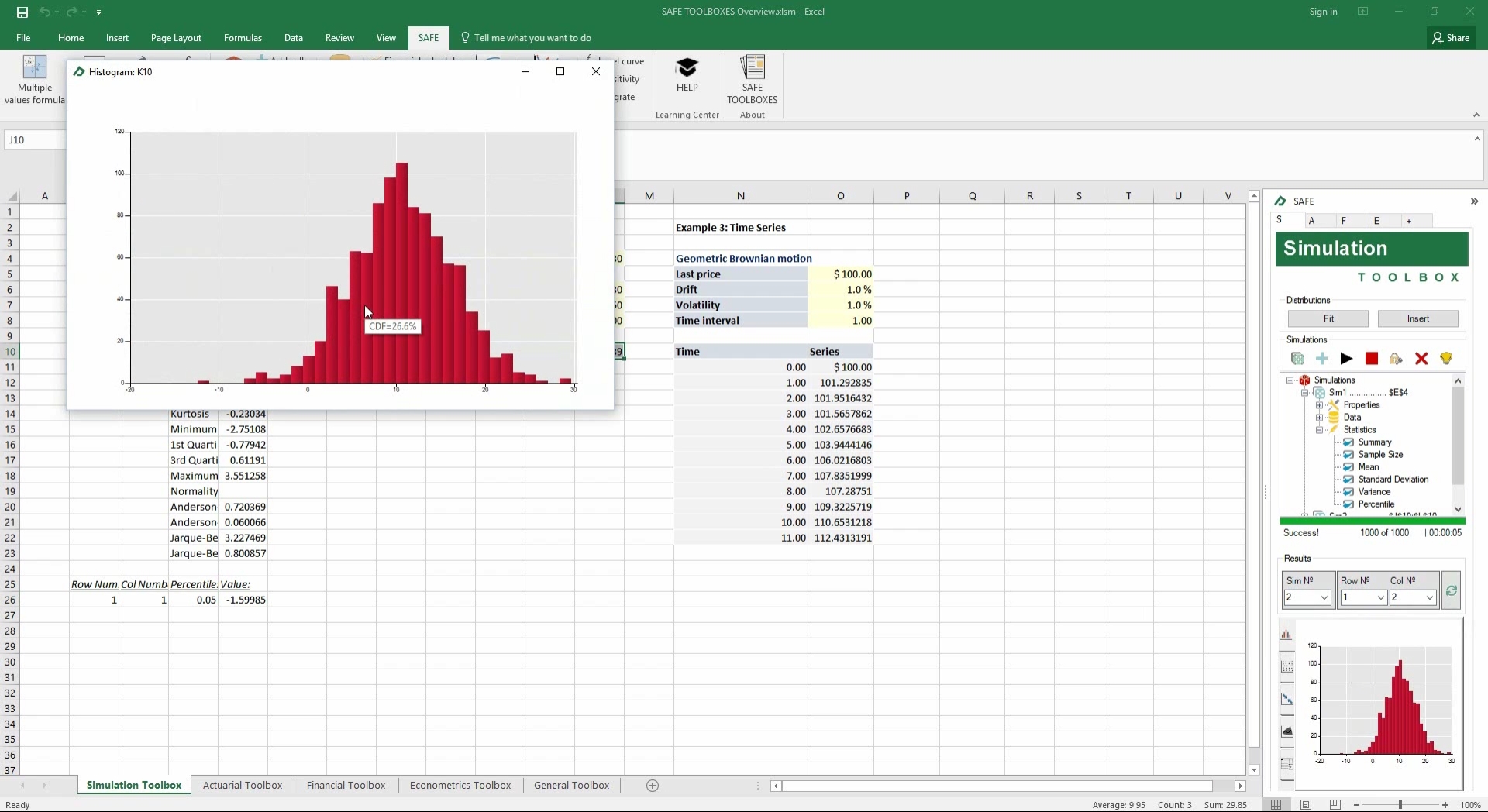Open the General Toolbox sheet tab
This screenshot has height=812, width=1488.
572,786
